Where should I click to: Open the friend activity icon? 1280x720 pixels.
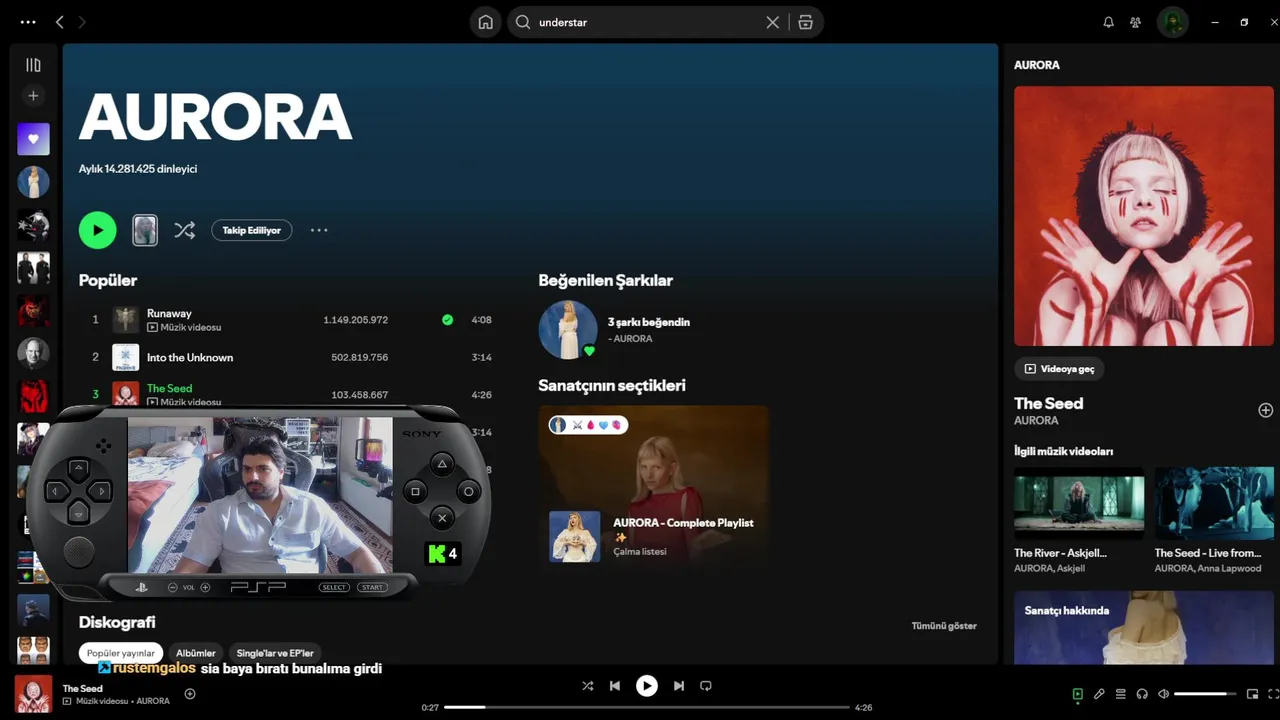click(1135, 22)
